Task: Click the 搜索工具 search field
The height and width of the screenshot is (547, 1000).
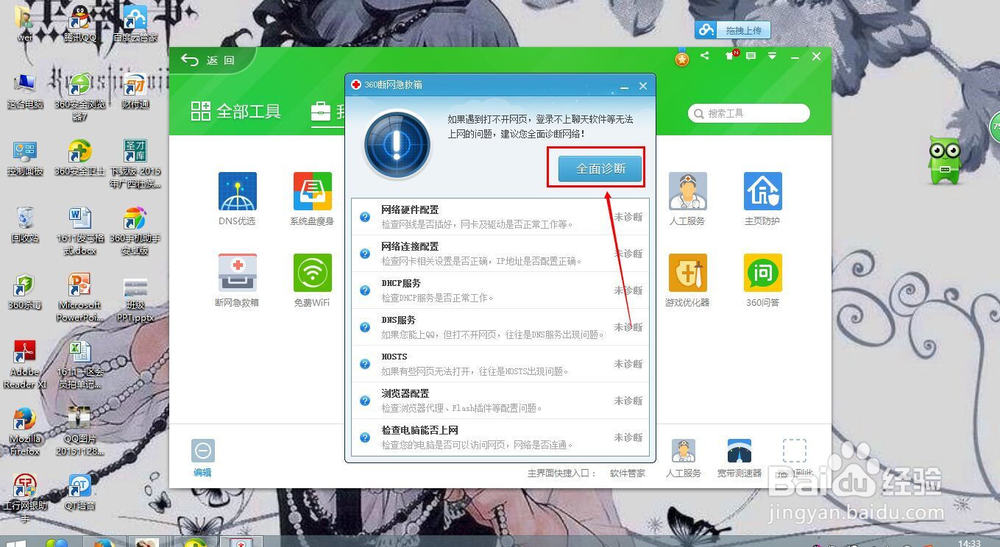Action: (749, 113)
